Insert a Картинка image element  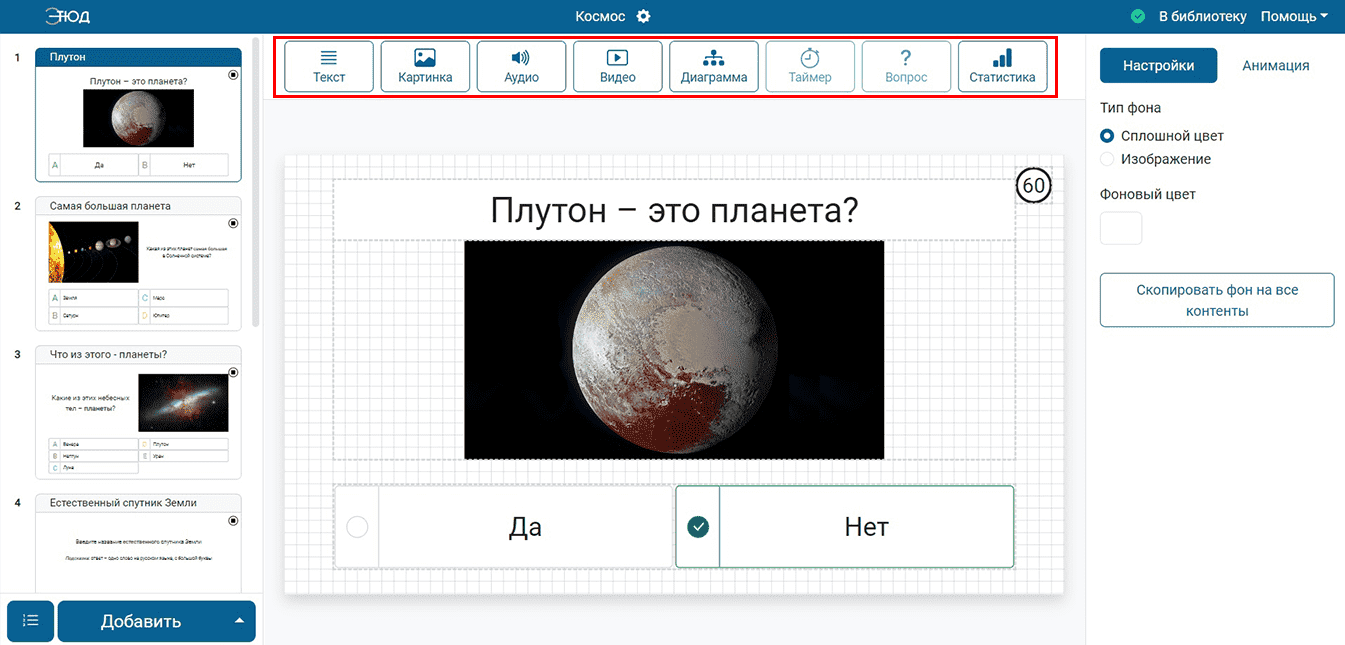(425, 67)
